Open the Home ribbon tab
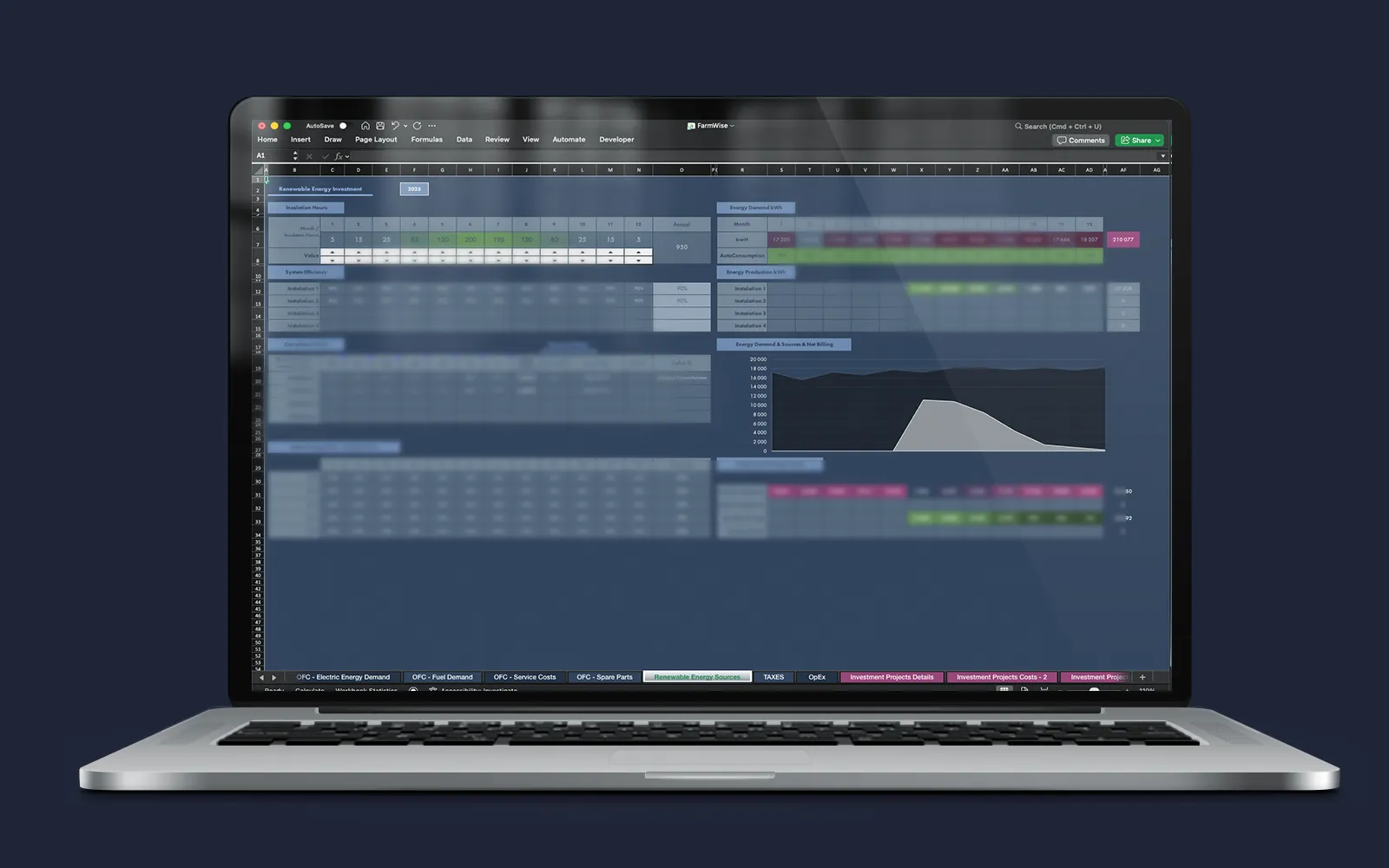This screenshot has width=1389, height=868. (267, 140)
